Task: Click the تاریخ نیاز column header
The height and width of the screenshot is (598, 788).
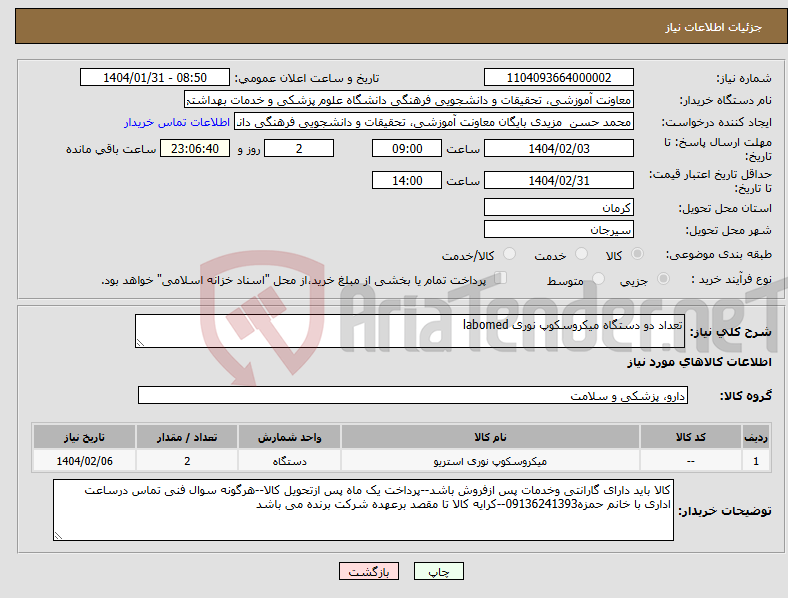Action: point(84,437)
